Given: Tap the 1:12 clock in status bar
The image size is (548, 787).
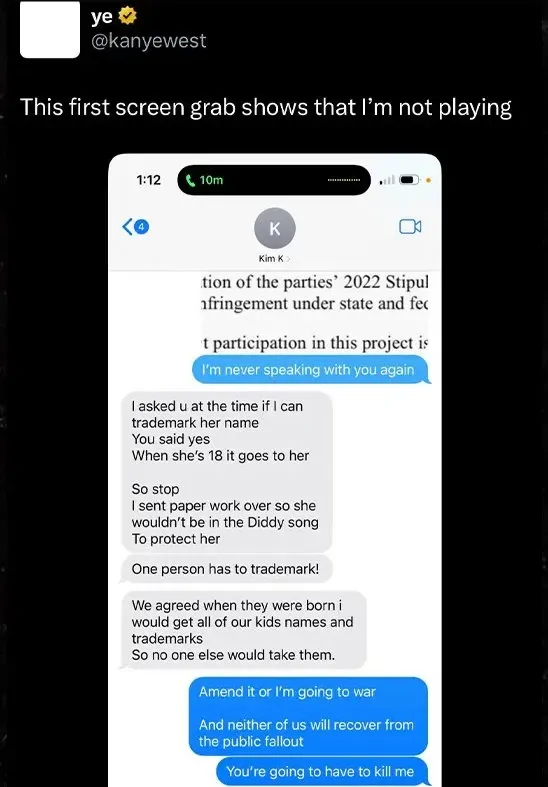Looking at the screenshot, I should [x=149, y=180].
